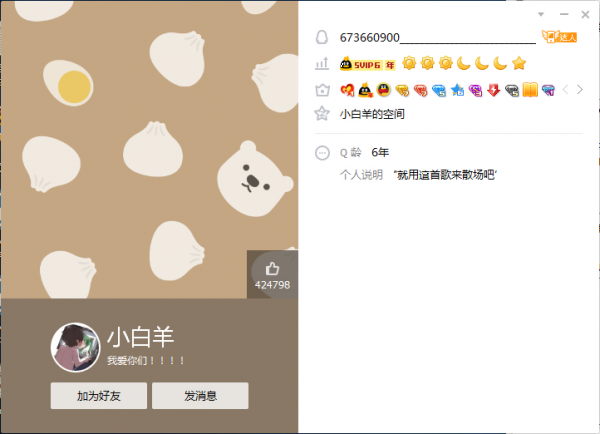Screen dimensions: 600x434
Task: Click the thumbs-up like icon
Action: click(x=272, y=269)
